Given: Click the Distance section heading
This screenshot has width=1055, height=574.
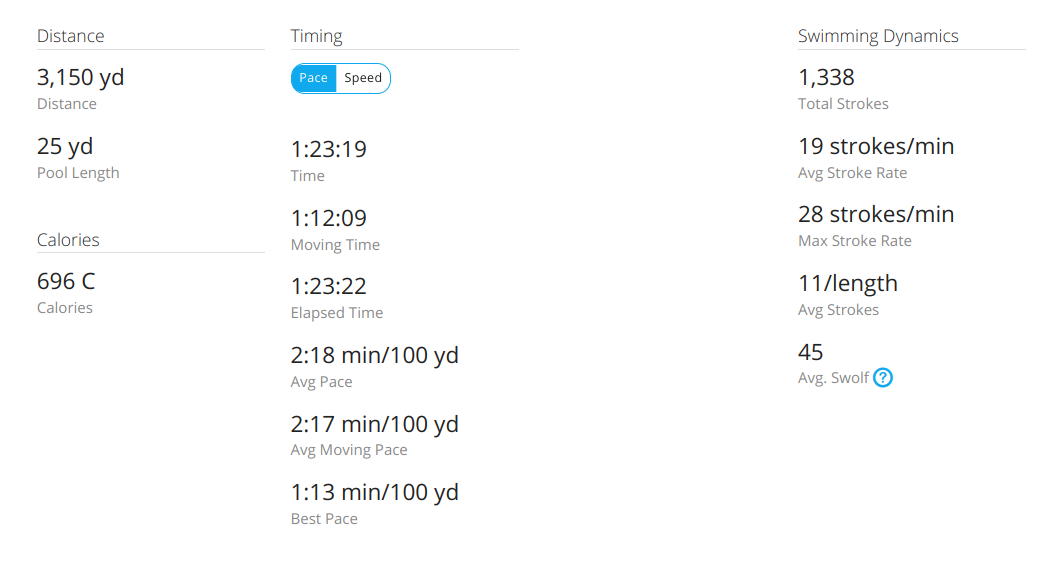Looking at the screenshot, I should (x=70, y=36).
